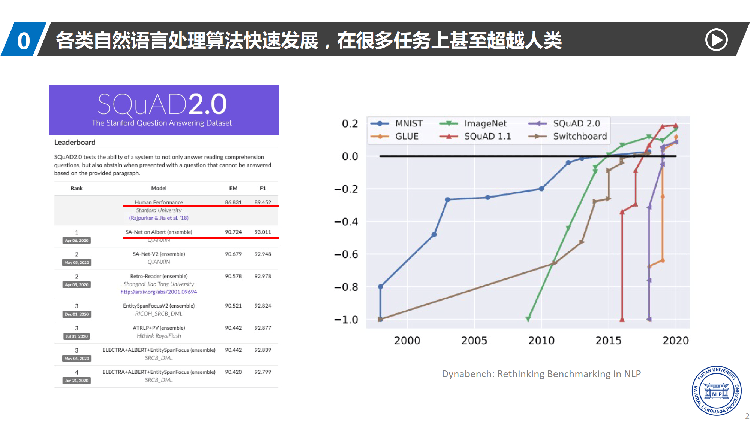Click the F1 column header
The height and width of the screenshot is (421, 750).
pyautogui.click(x=263, y=188)
